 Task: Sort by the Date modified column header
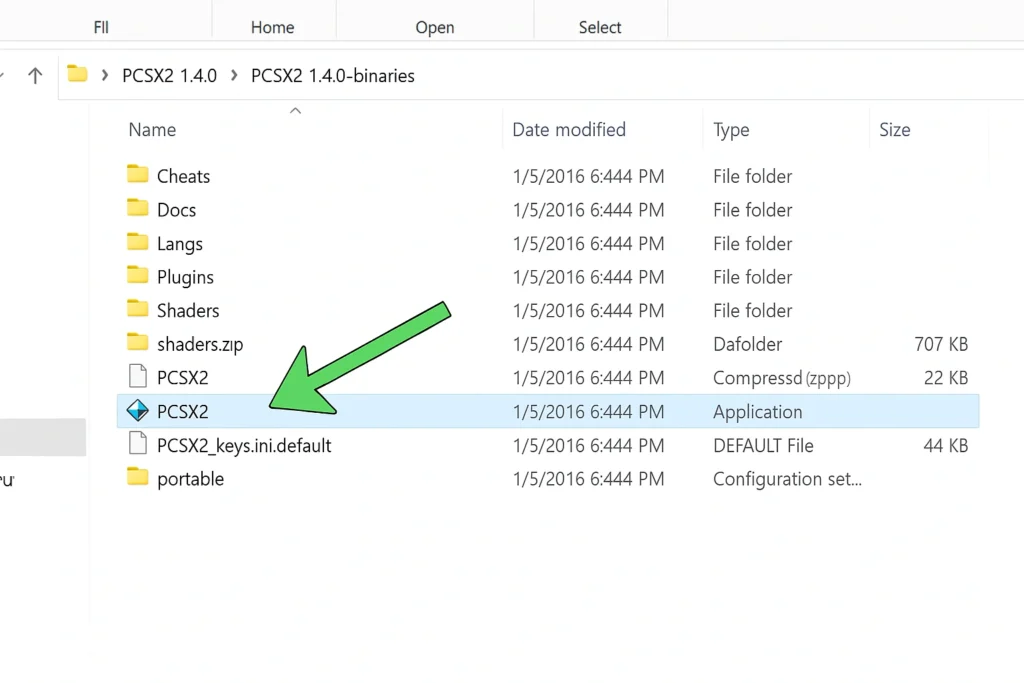point(569,130)
